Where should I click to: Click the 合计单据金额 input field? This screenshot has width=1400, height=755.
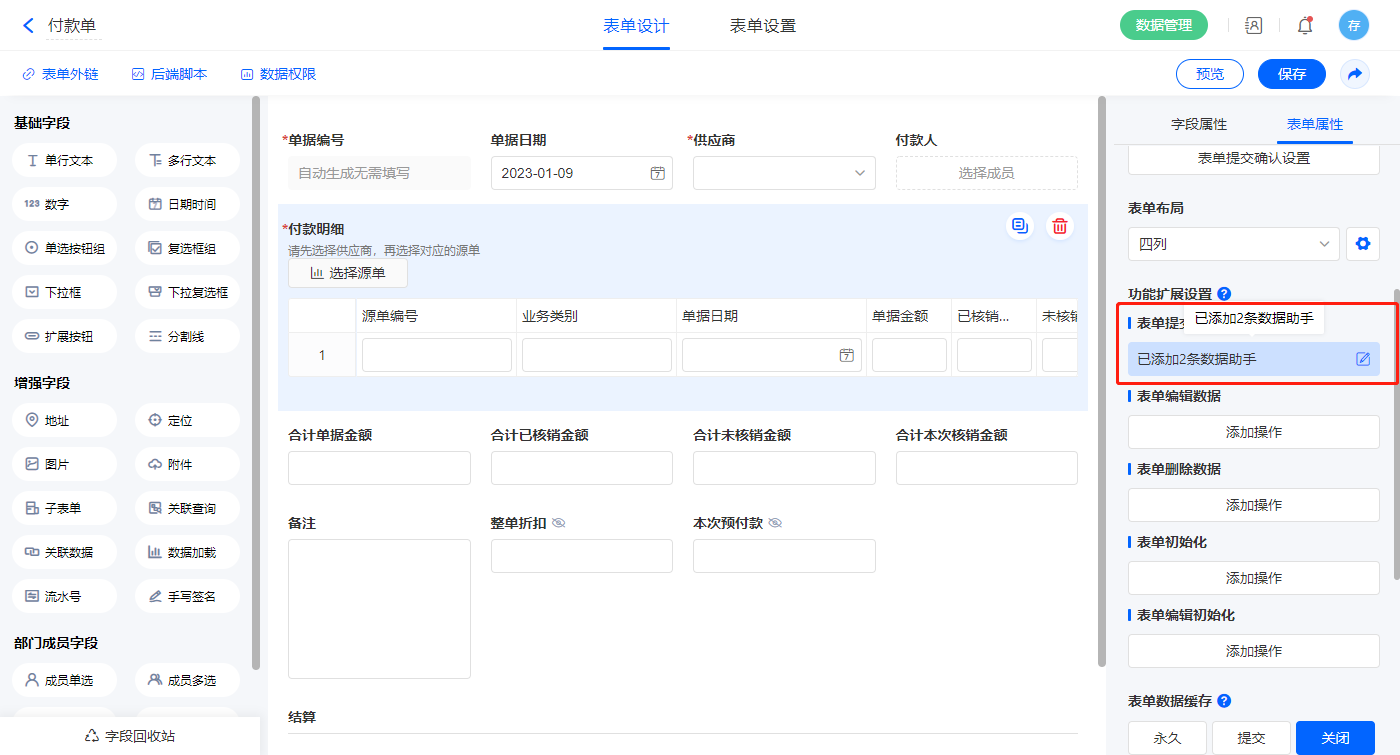(379, 468)
